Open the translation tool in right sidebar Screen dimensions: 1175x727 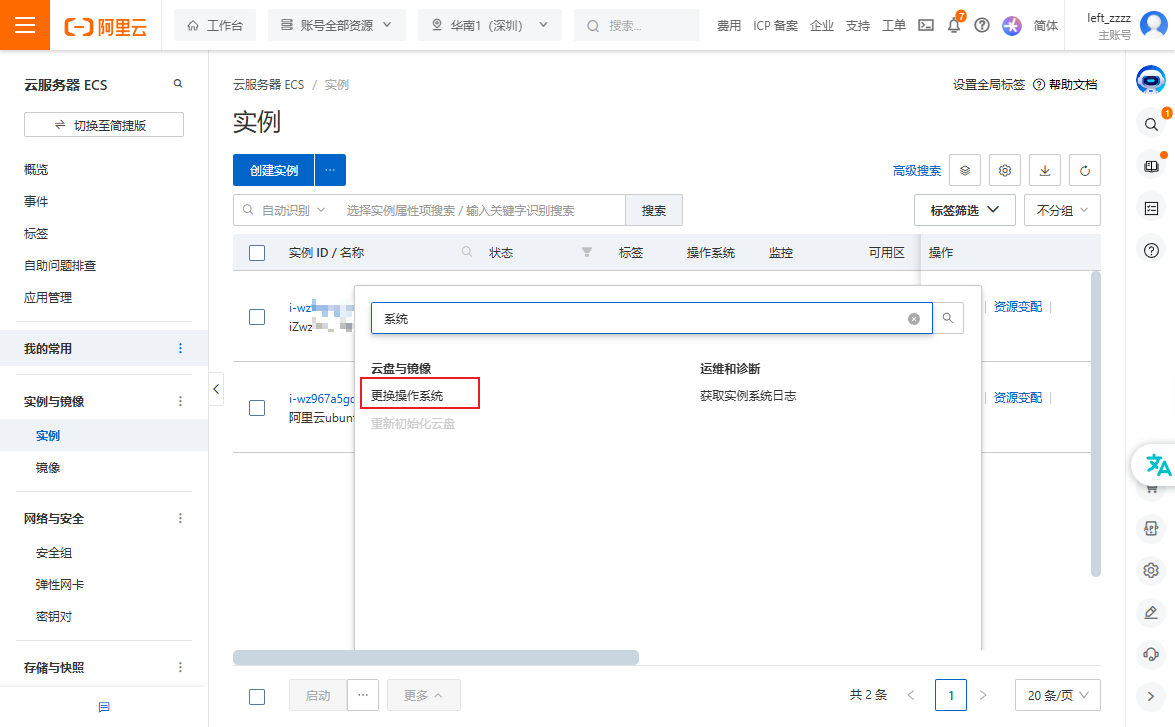click(1155, 464)
